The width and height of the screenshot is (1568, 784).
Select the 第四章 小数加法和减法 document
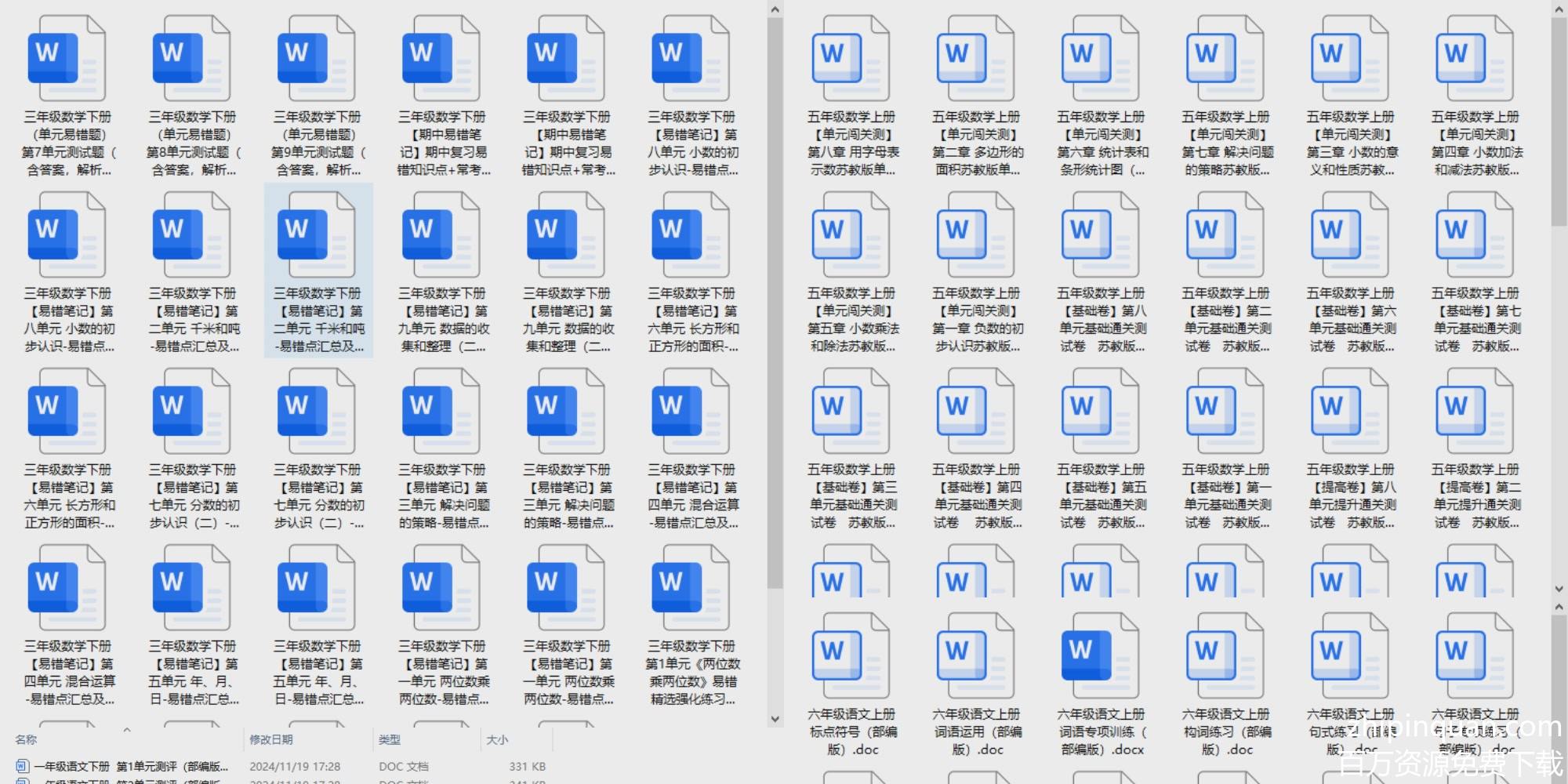(1475, 97)
